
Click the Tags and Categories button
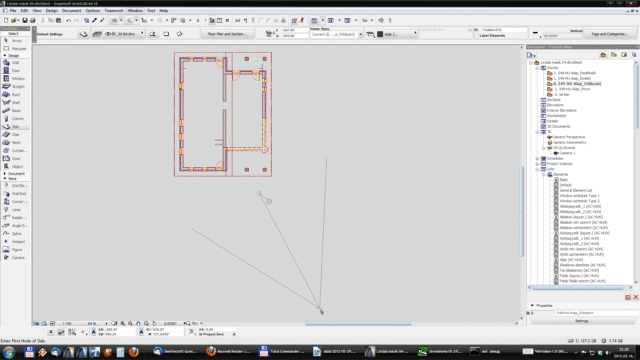[x=610, y=34]
